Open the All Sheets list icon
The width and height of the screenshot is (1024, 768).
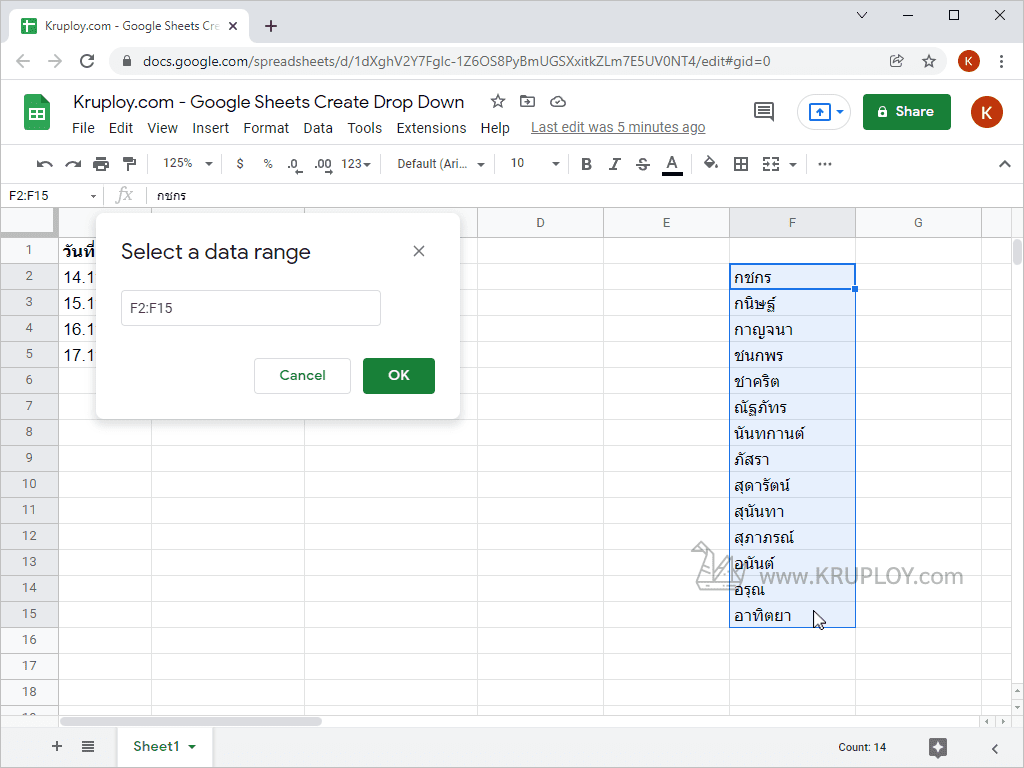[x=88, y=746]
